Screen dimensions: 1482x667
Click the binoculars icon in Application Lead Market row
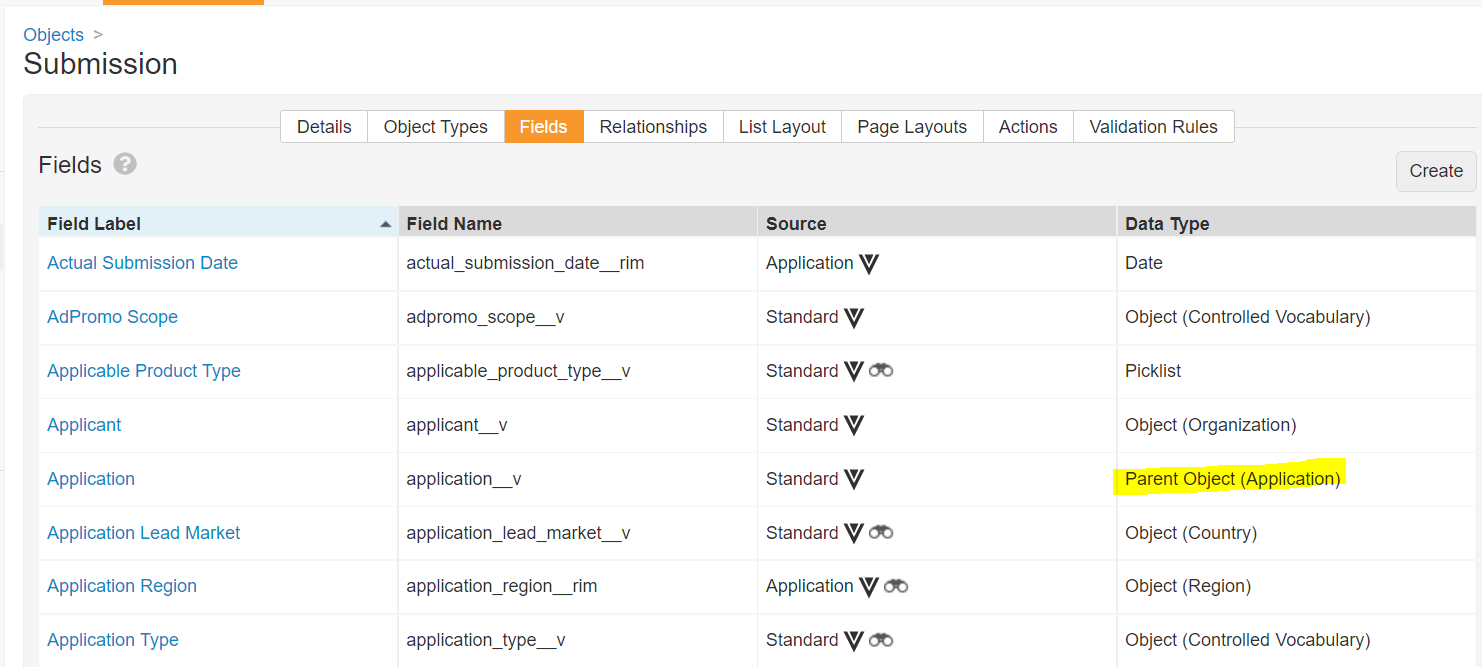pos(881,533)
